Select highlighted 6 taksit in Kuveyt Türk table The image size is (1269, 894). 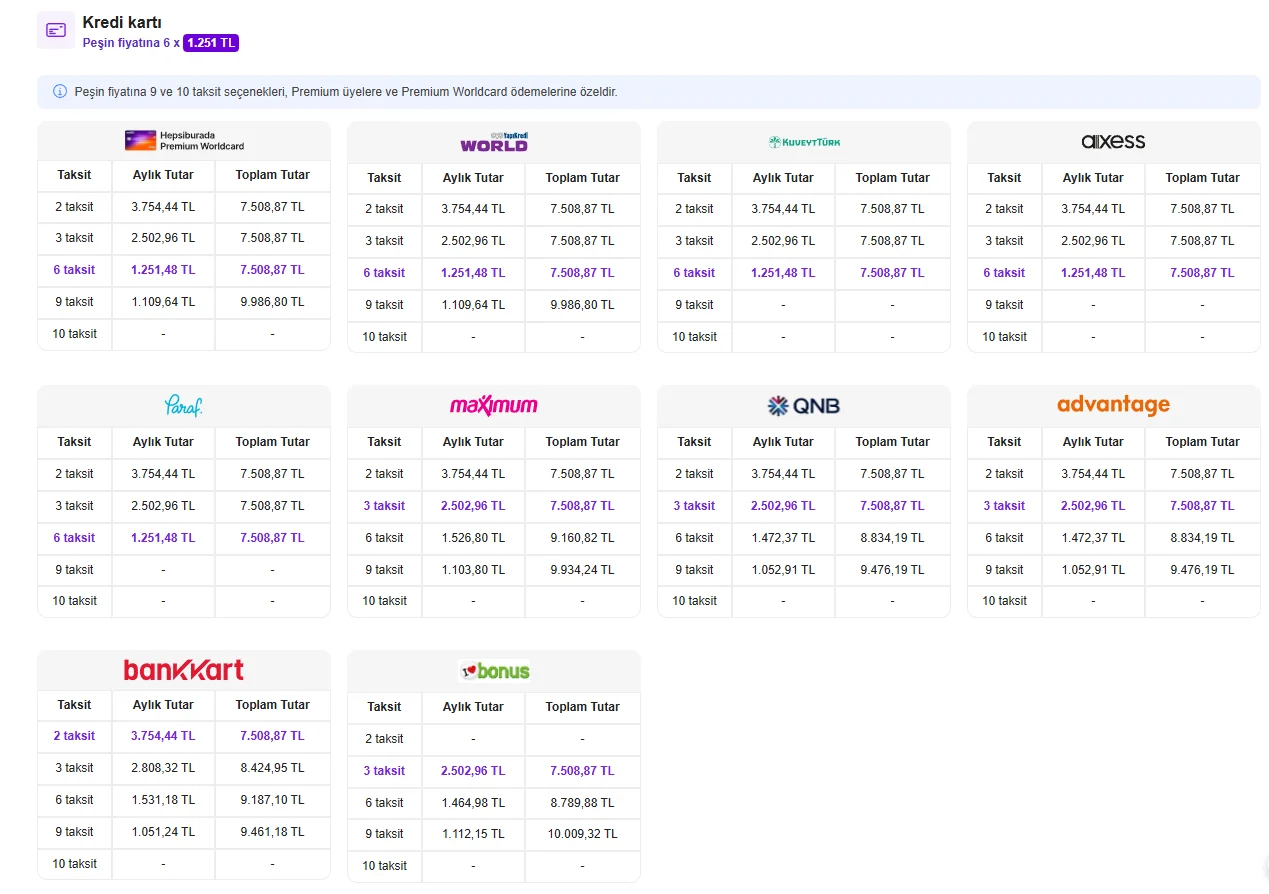[694, 273]
